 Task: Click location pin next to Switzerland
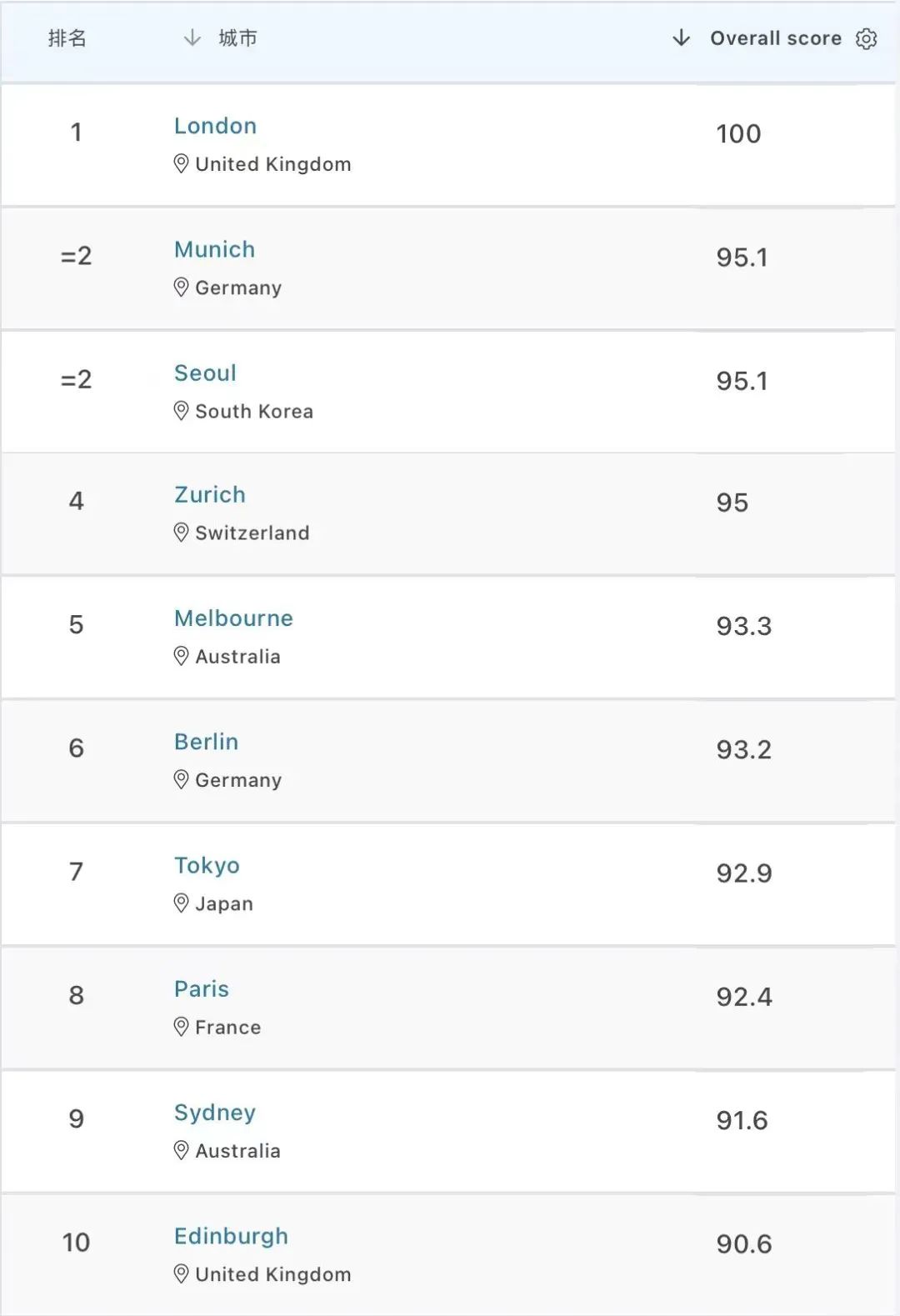[x=181, y=533]
